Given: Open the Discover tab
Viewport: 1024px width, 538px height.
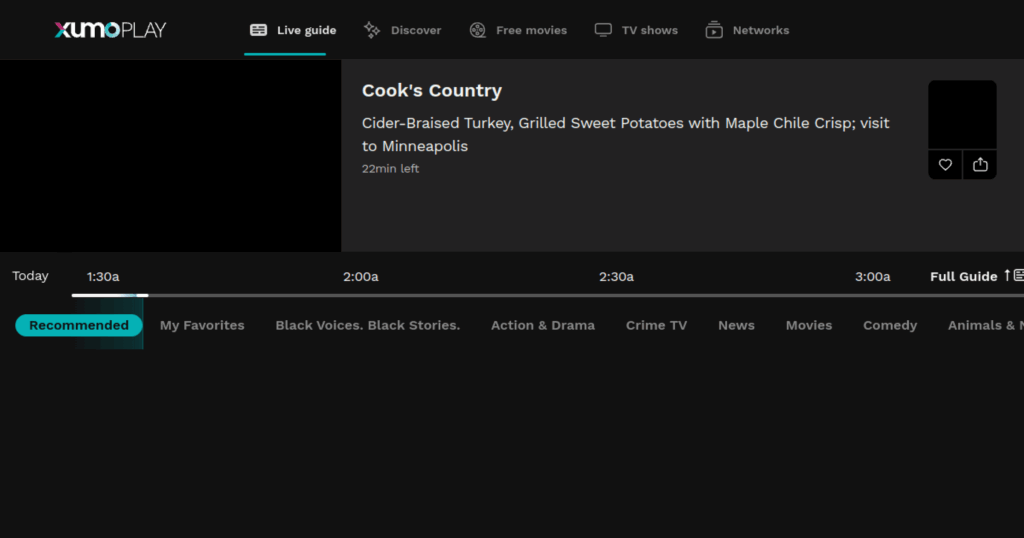Looking at the screenshot, I should click(x=403, y=30).
